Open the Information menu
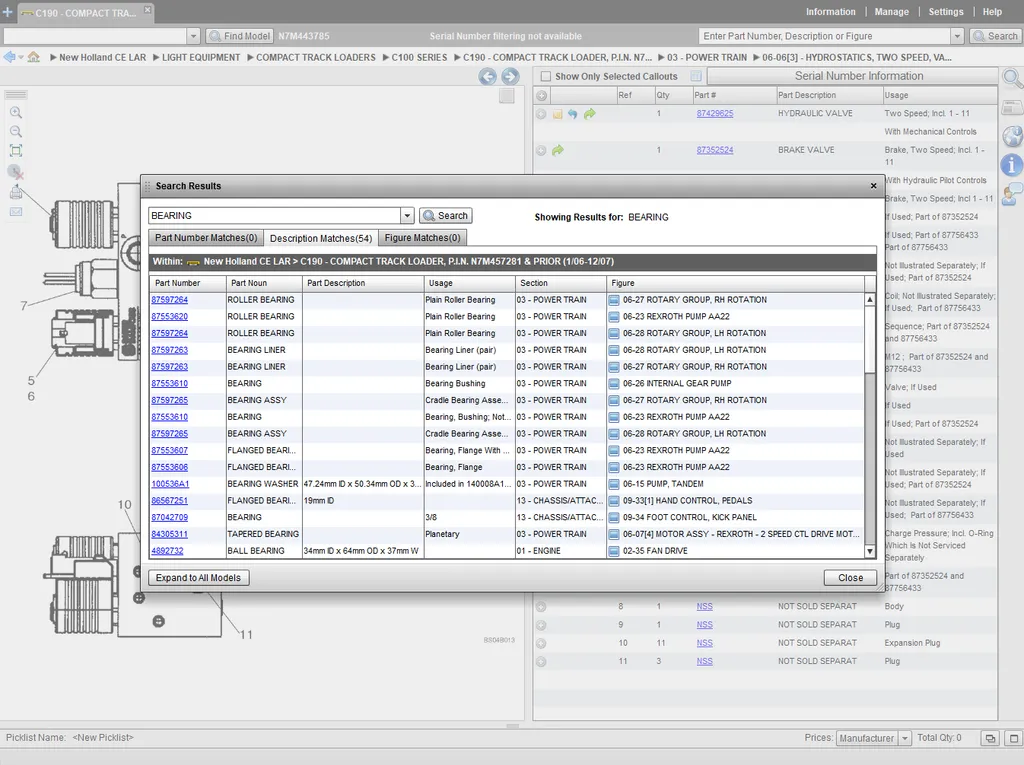1024x765 pixels. (830, 12)
